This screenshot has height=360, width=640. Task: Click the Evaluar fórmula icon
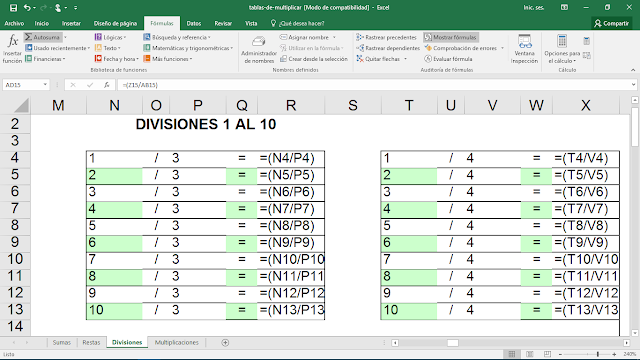click(428, 59)
